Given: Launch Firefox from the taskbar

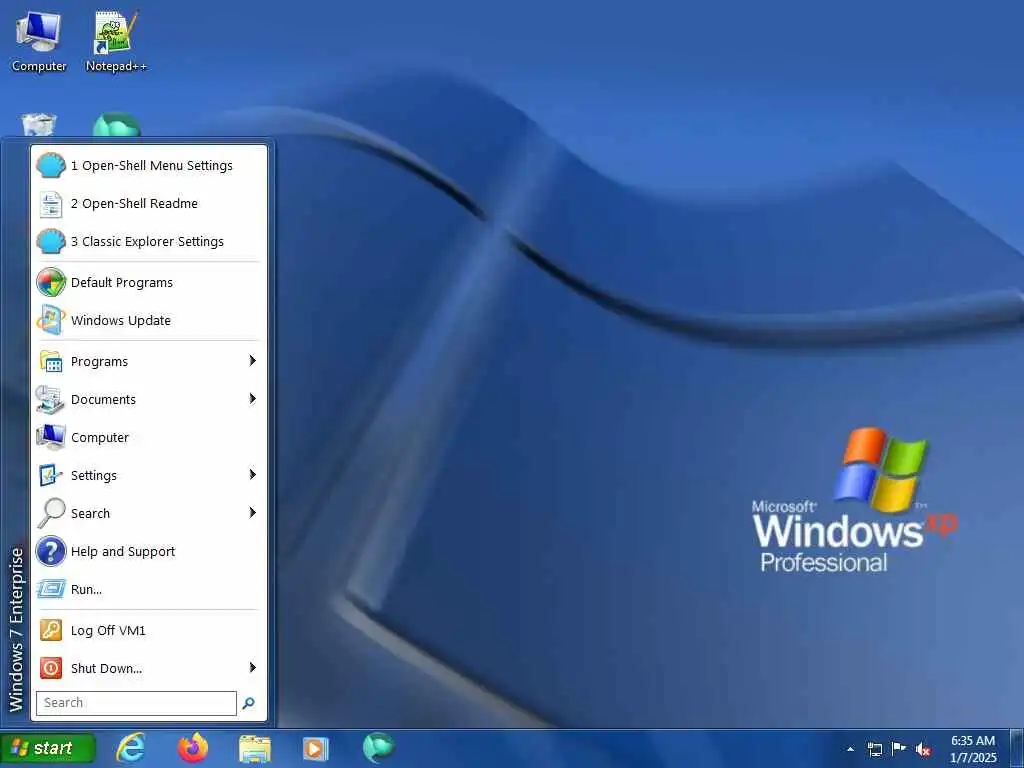Looking at the screenshot, I should click(193, 748).
